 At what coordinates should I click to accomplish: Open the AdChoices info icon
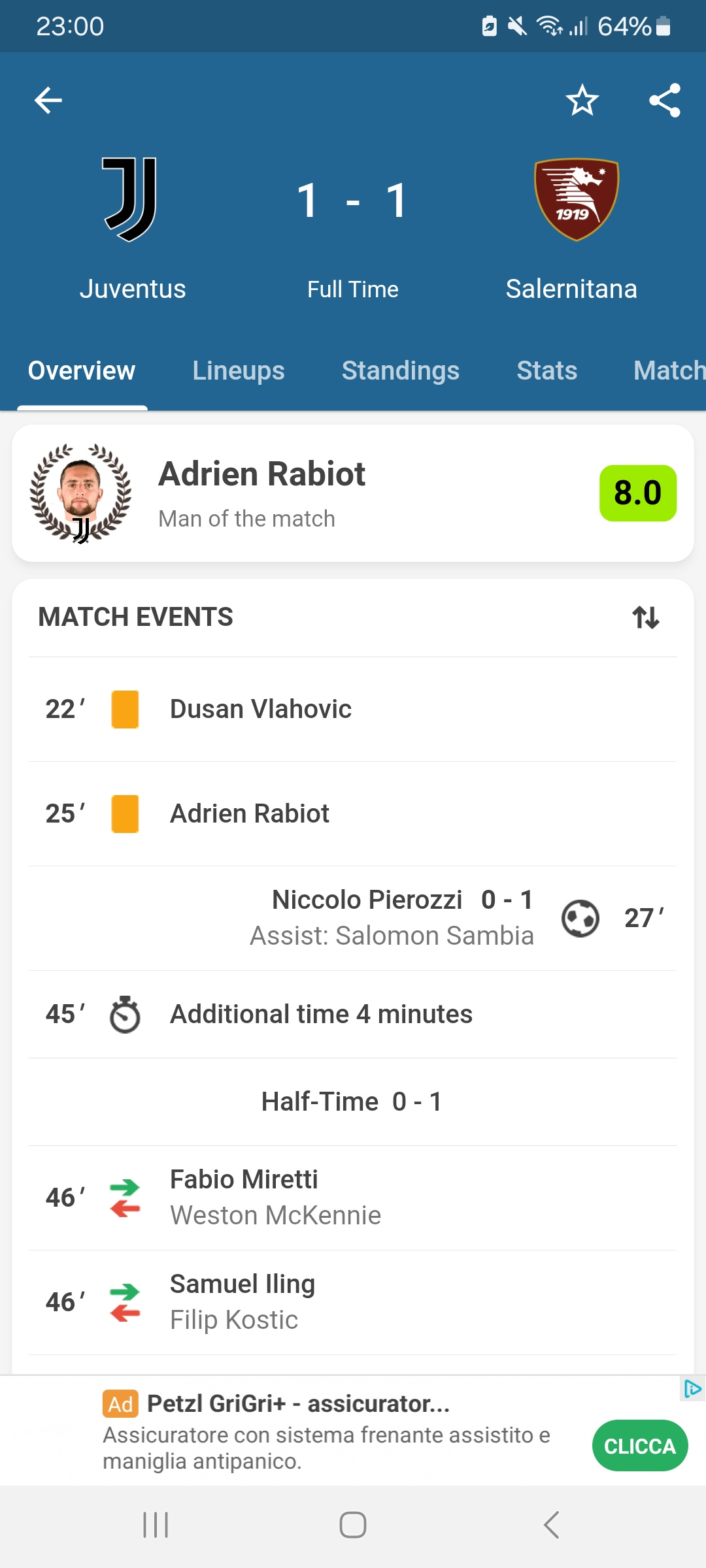tap(692, 1389)
